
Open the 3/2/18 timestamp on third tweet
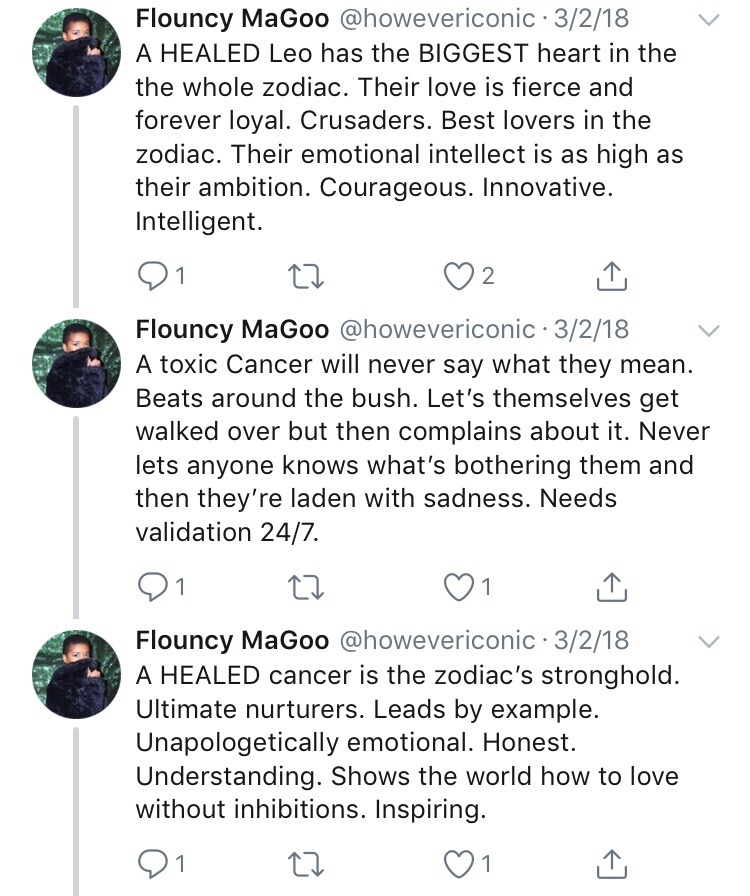(x=591, y=640)
